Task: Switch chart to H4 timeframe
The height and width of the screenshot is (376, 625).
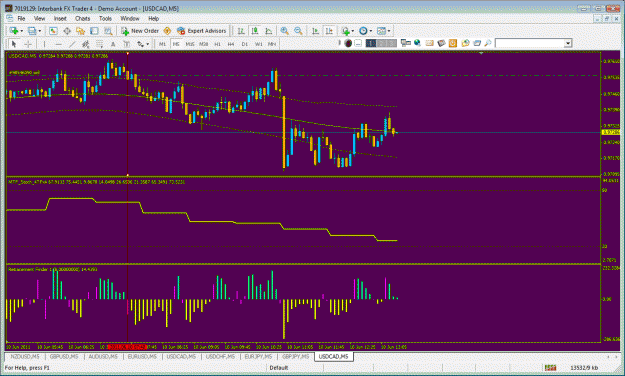Action: (231, 44)
